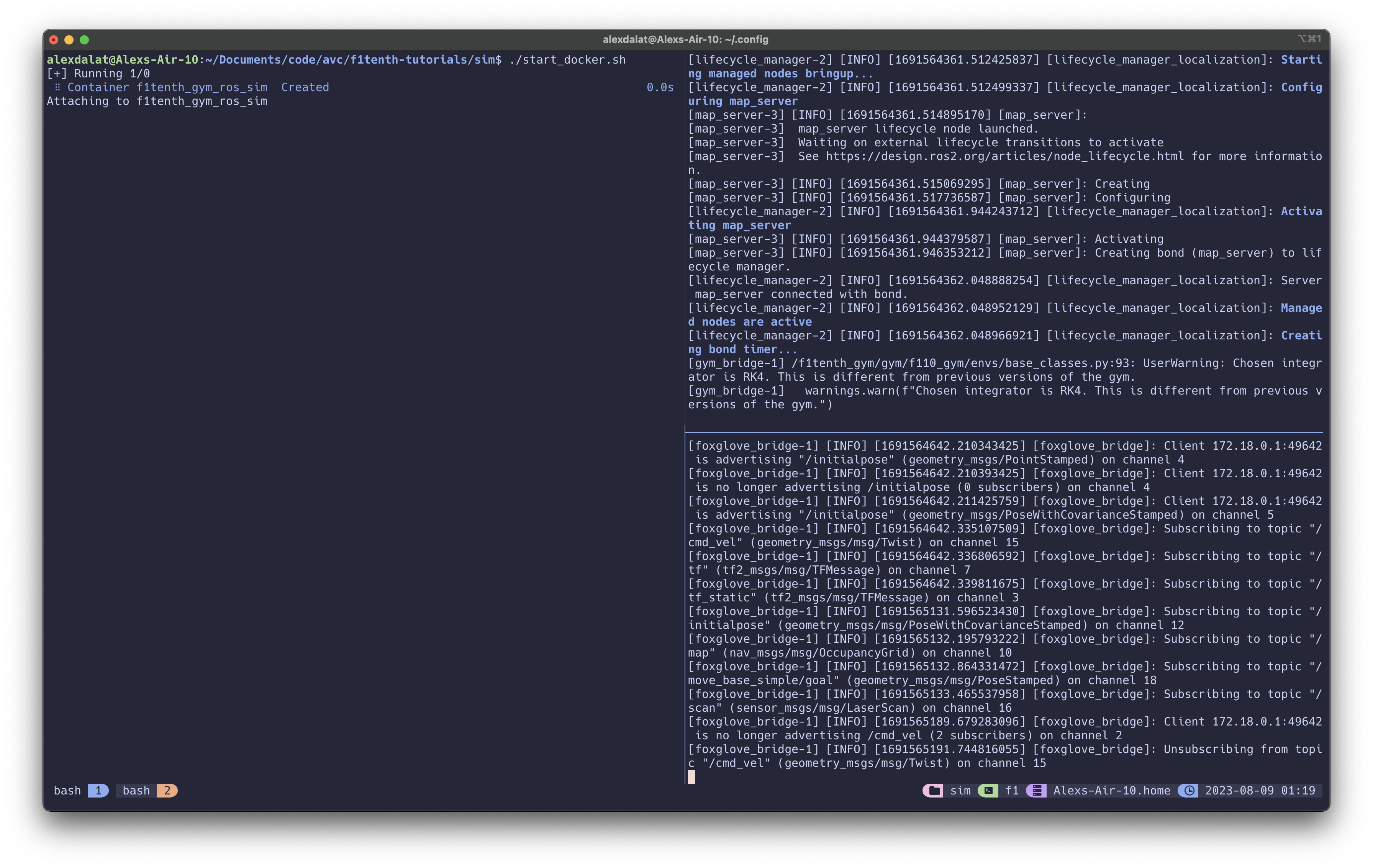Viewport: 1373px width, 868px height.
Task: Click 'Starting managed nodes bringup...' message
Action: (x=1005, y=67)
